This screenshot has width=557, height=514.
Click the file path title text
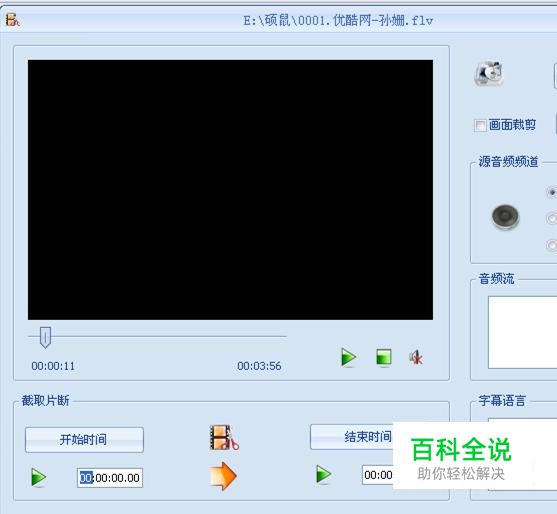(338, 21)
